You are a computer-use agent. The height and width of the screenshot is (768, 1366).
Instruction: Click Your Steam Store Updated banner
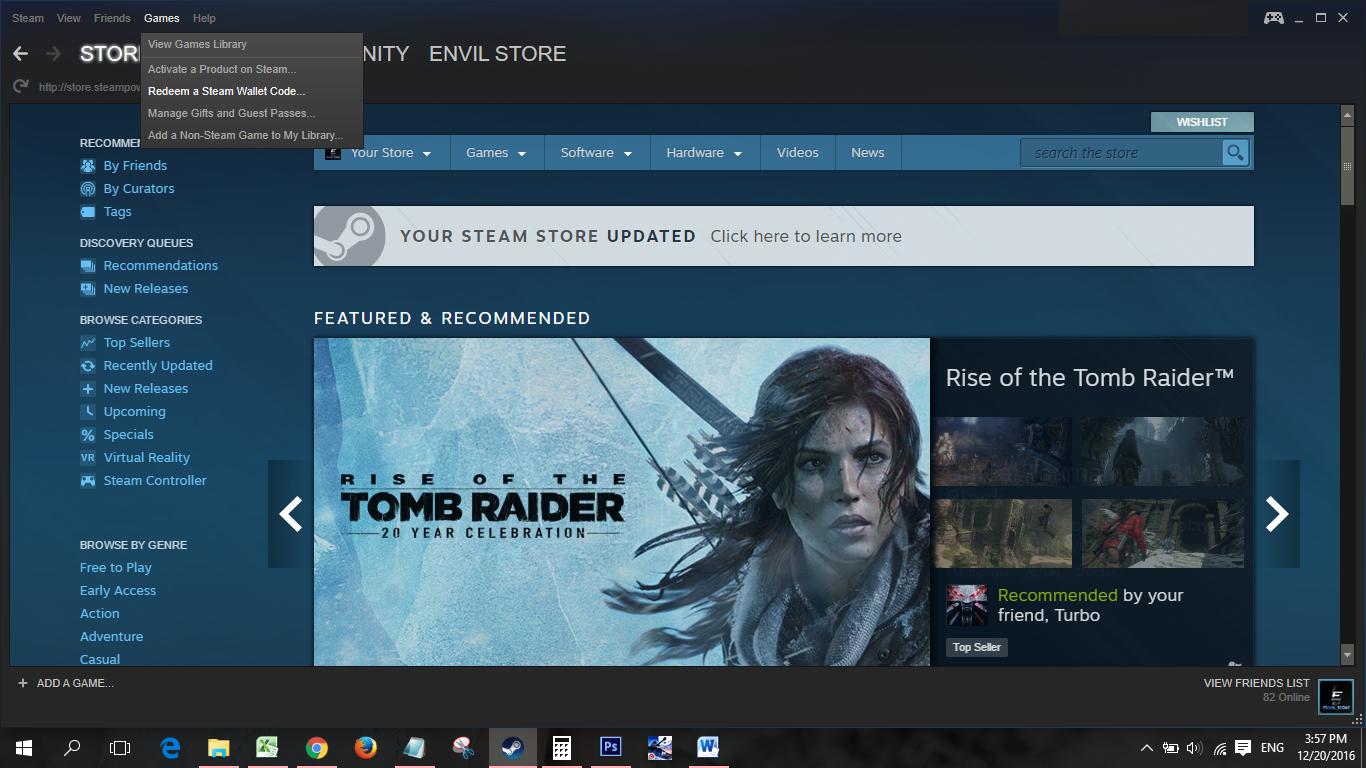[x=783, y=236]
